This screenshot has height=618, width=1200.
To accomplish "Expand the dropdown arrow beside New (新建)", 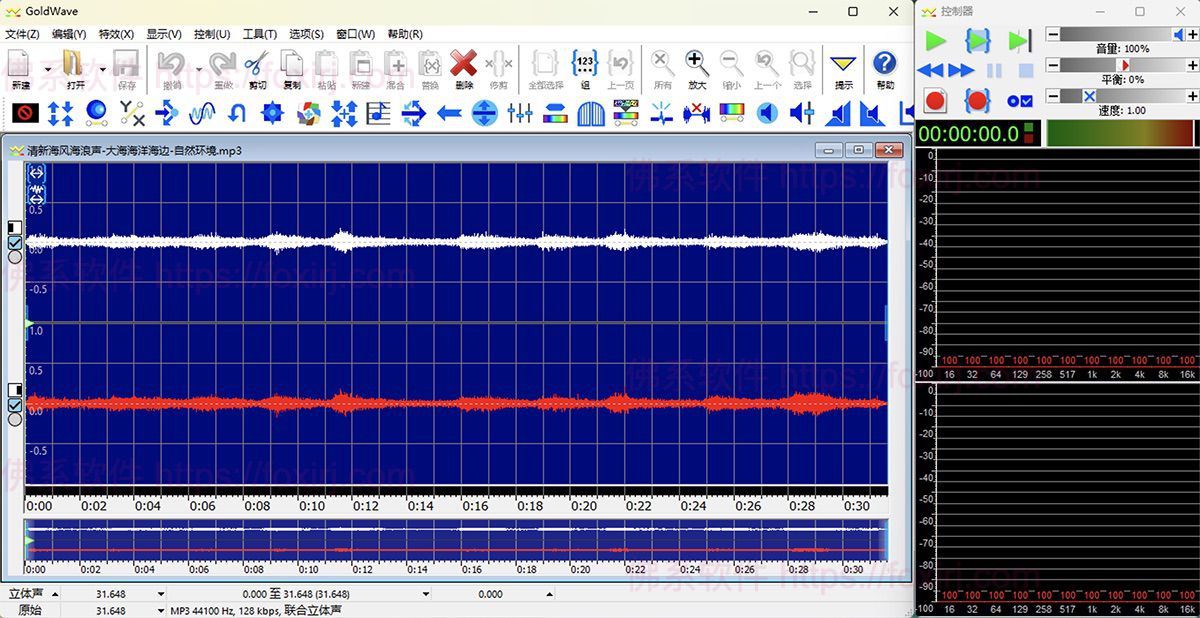I will [x=47, y=70].
